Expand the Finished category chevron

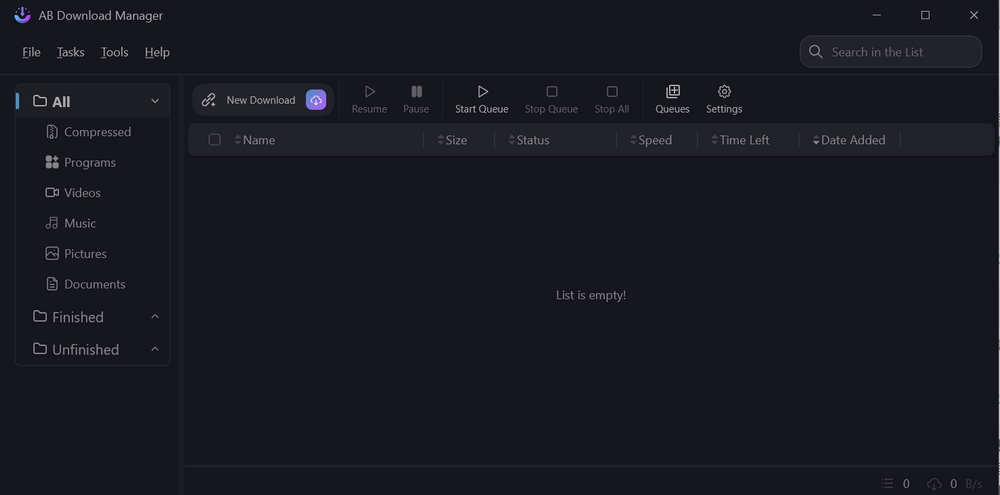[x=155, y=316]
